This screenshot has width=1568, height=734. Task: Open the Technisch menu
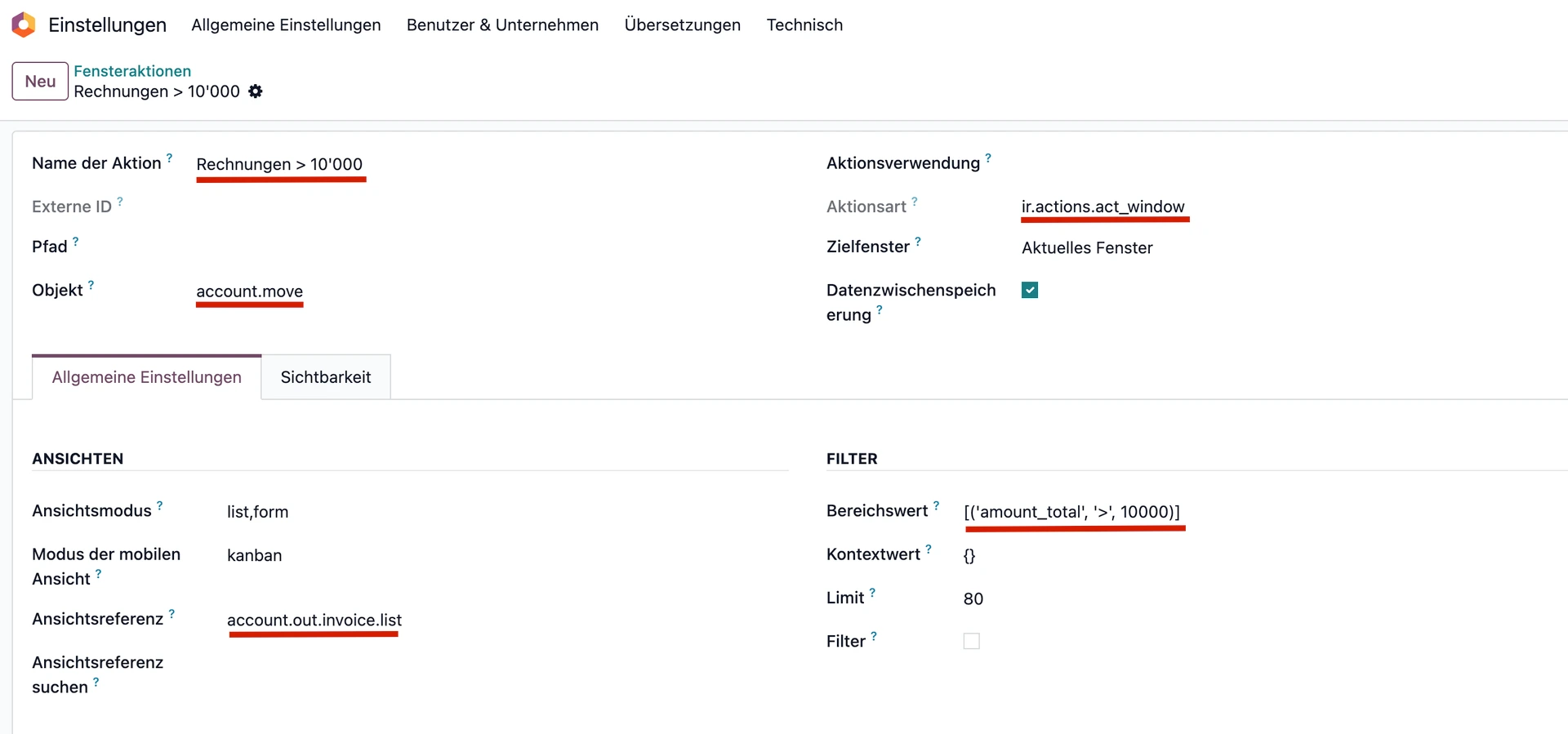pos(804,24)
